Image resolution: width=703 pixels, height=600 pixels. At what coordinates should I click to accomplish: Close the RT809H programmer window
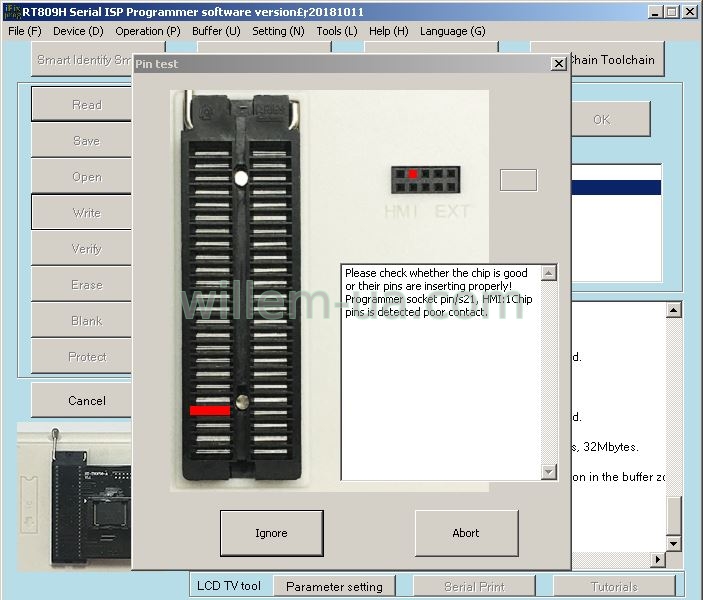(690, 12)
